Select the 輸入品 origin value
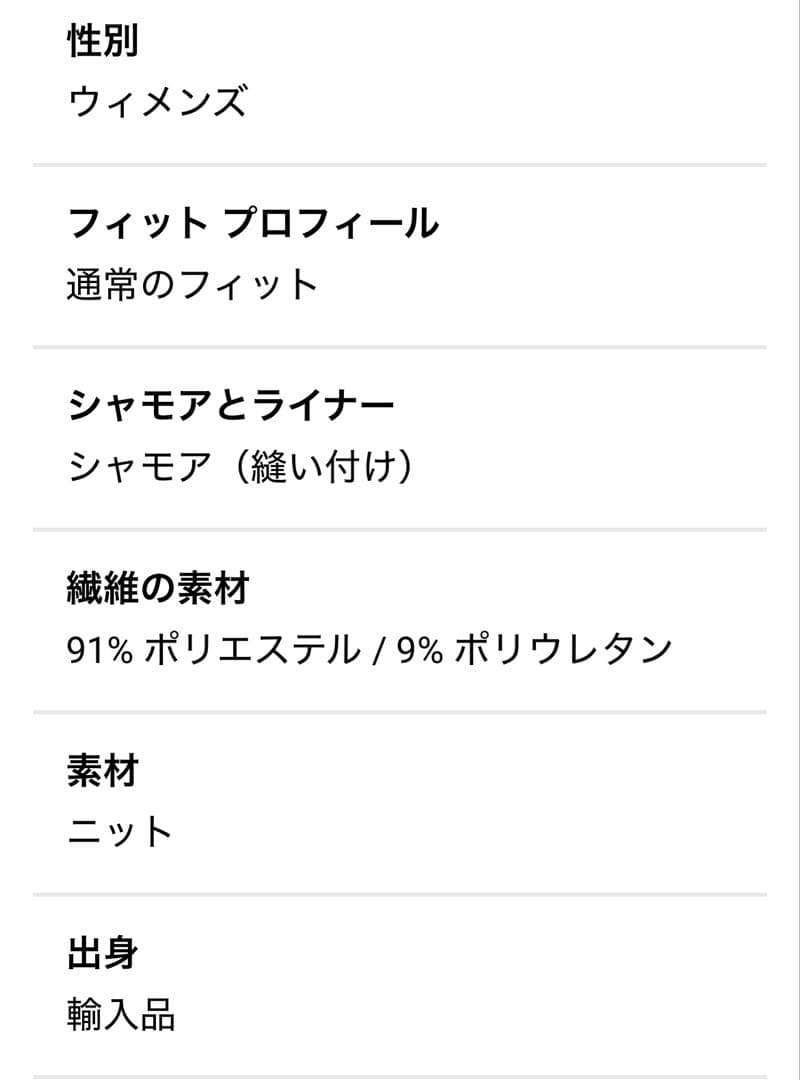 pyautogui.click(x=121, y=1015)
